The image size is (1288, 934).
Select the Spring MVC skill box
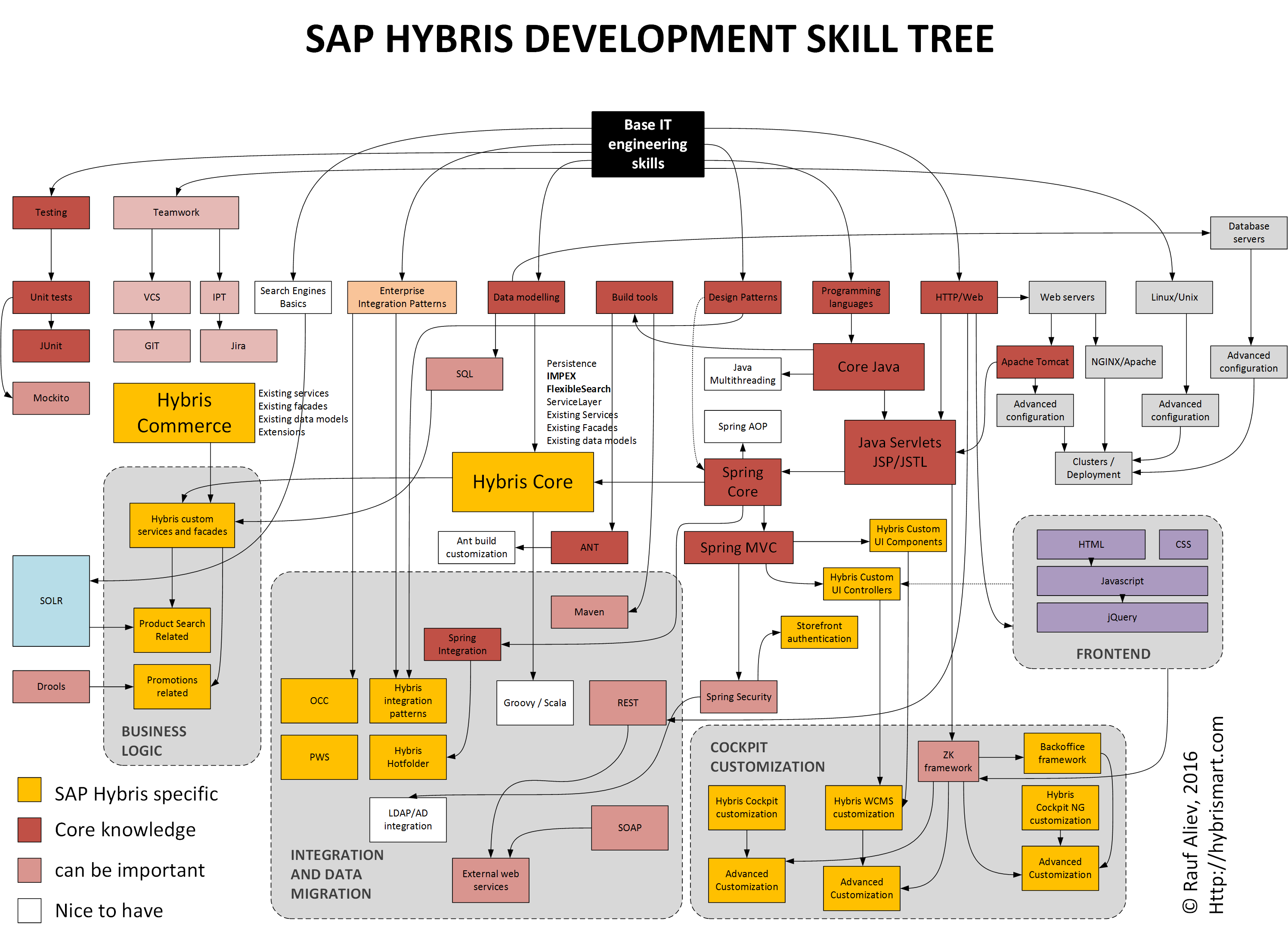tap(738, 547)
